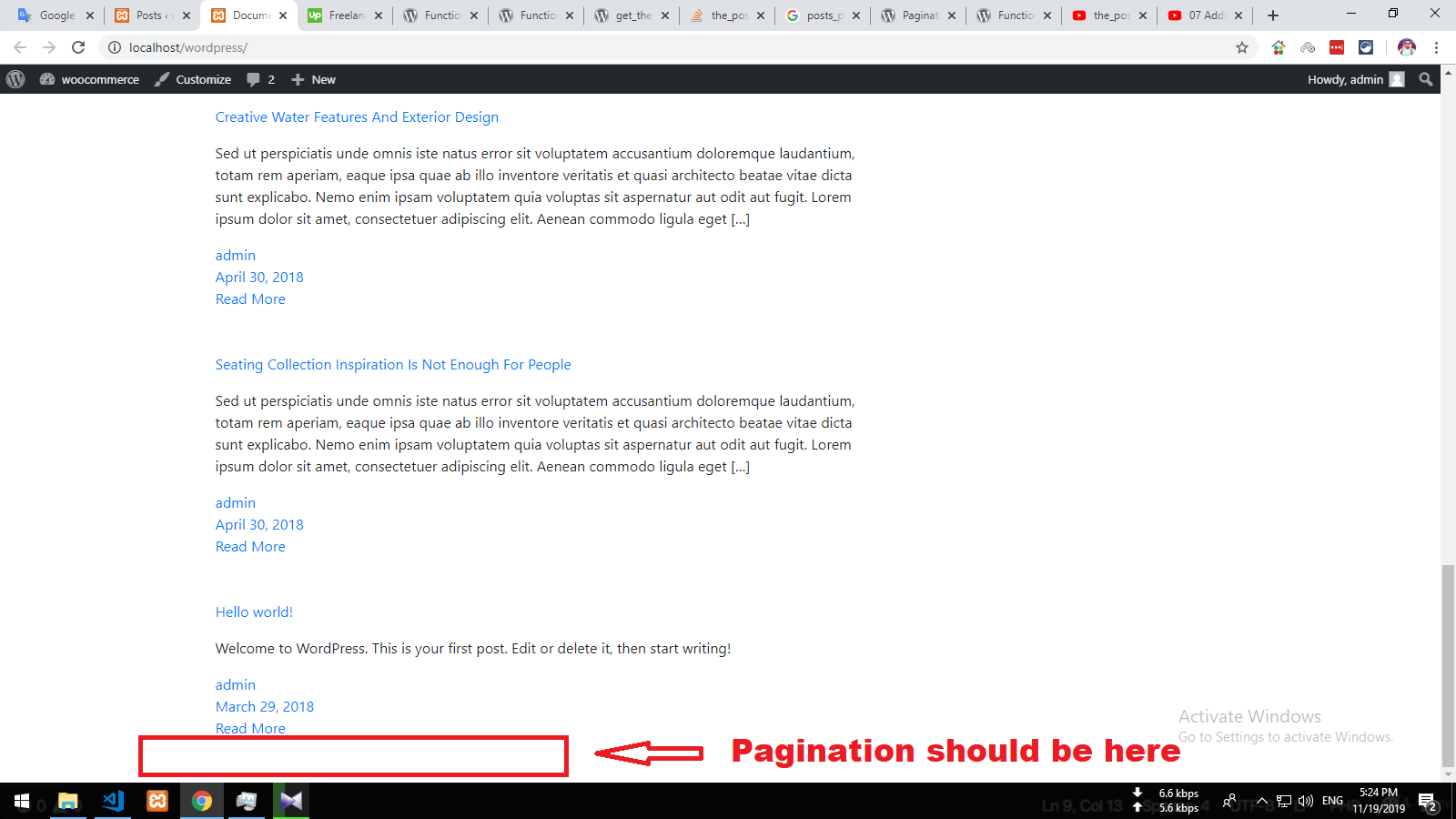The width and height of the screenshot is (1456, 819).
Task: Click the page's vertical scrollbar thumb
Action: [x=1448, y=664]
